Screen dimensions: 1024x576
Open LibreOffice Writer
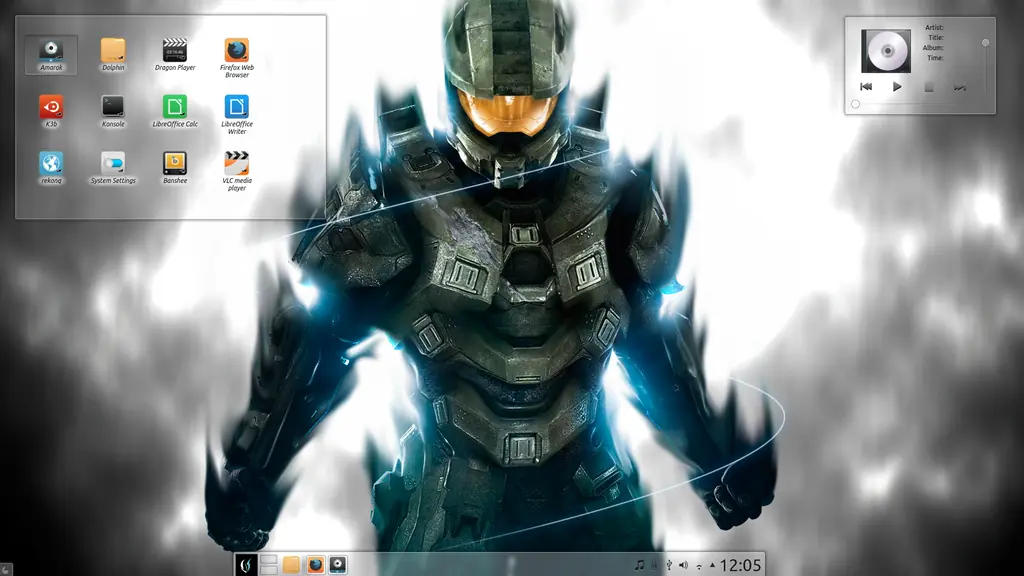click(x=236, y=114)
